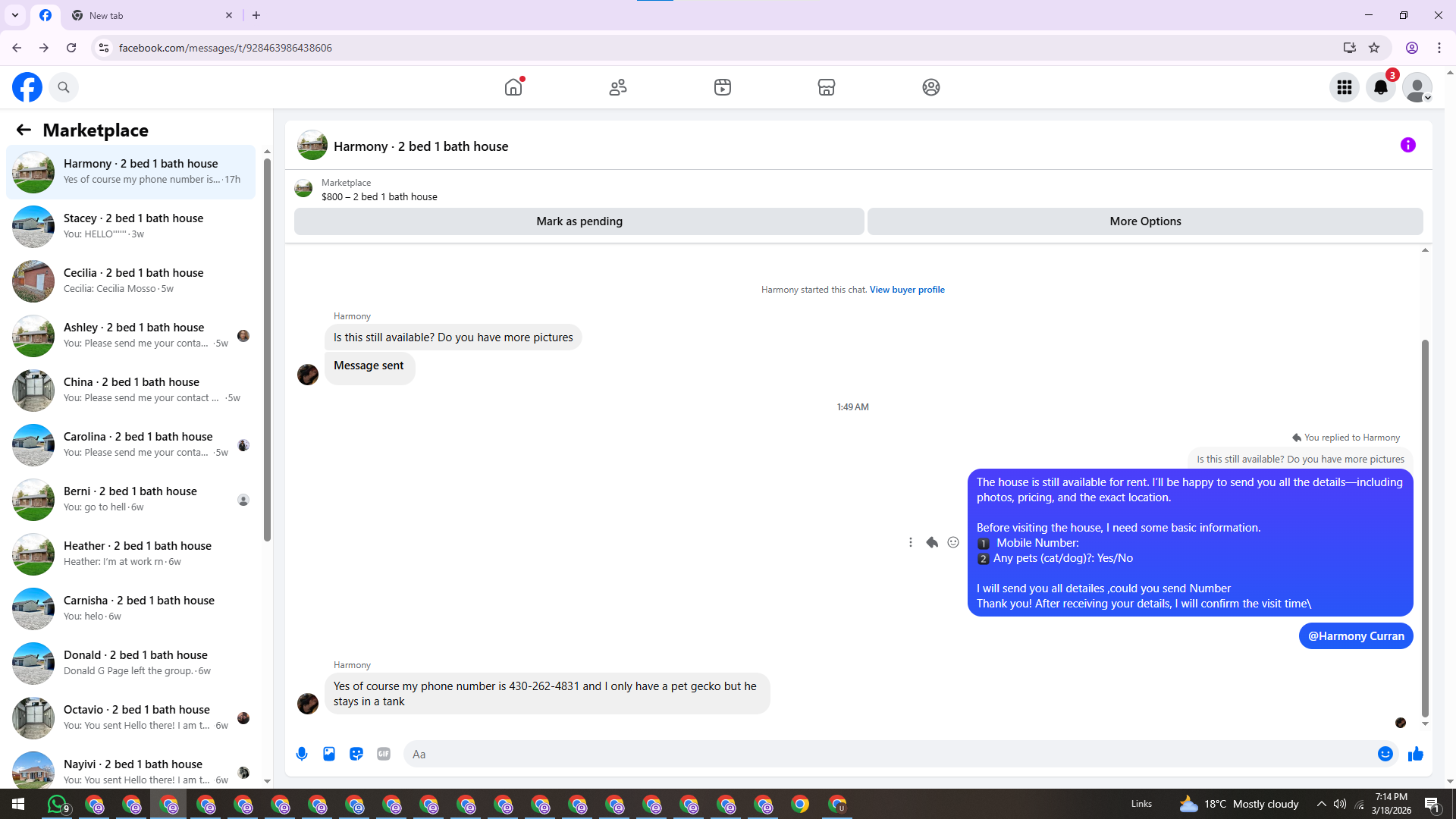The height and width of the screenshot is (819, 1456).
Task: Open the Marketplace tab in top navigation
Action: 826,87
